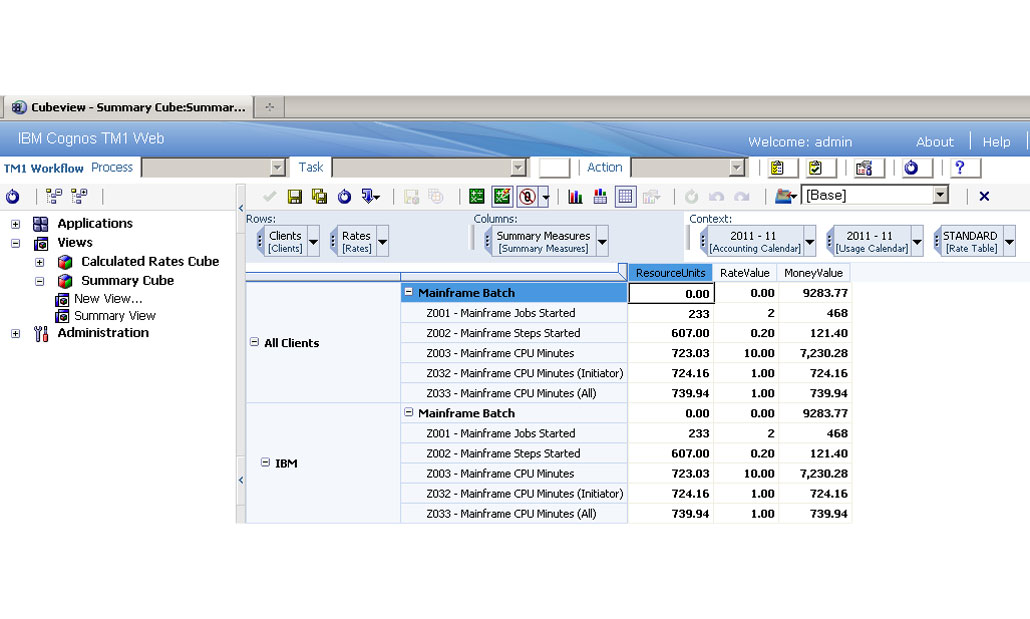Open the Rates dimension dropdown arrow
The image size is (1030, 619).
382,242
